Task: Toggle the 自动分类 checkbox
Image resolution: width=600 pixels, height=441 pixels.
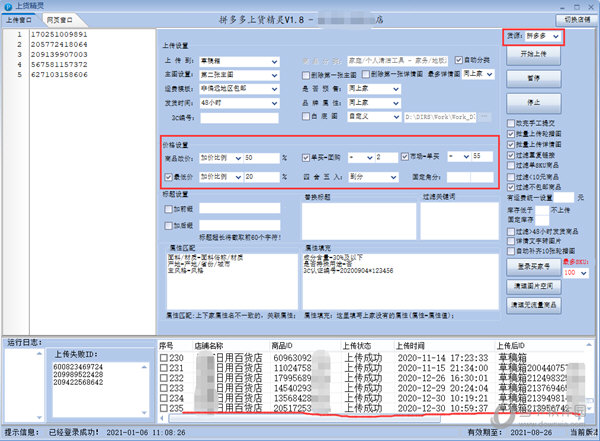Action: pos(458,60)
